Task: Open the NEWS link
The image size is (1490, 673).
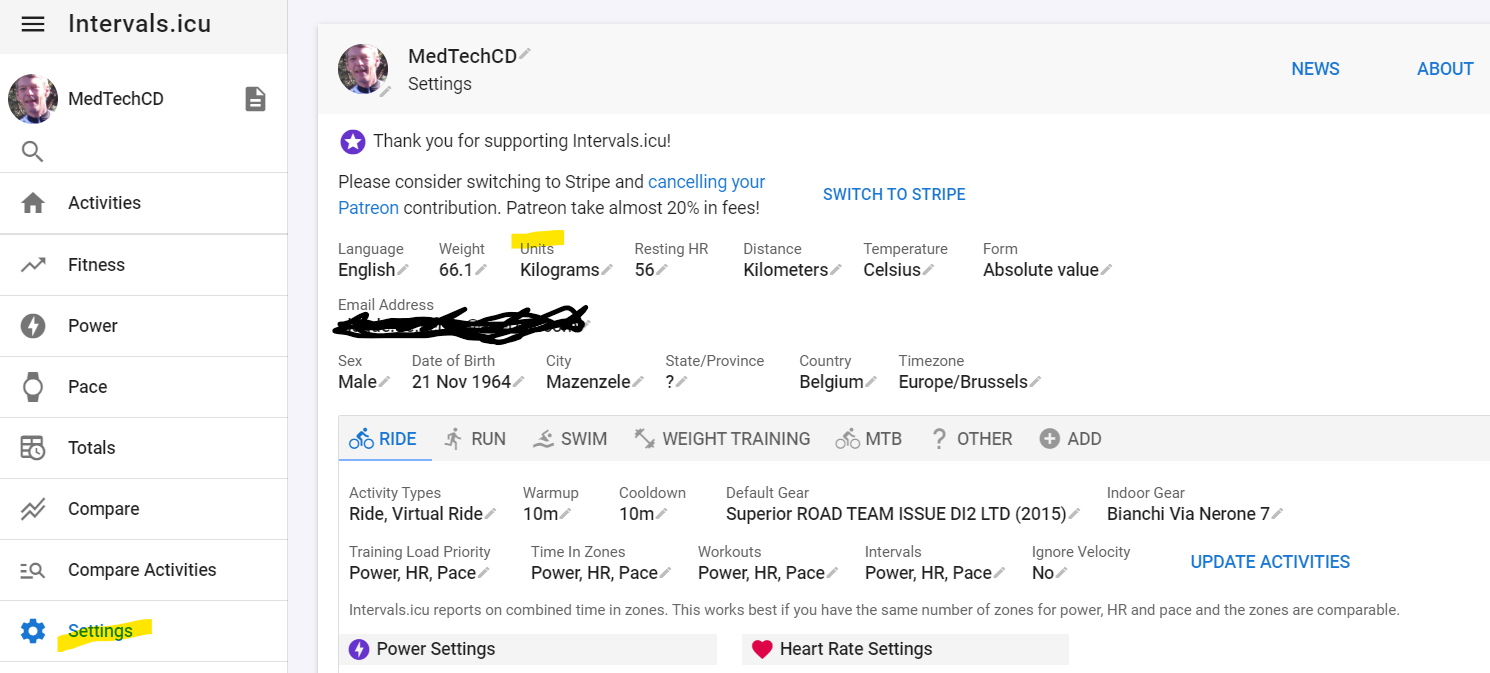Action: point(1315,69)
